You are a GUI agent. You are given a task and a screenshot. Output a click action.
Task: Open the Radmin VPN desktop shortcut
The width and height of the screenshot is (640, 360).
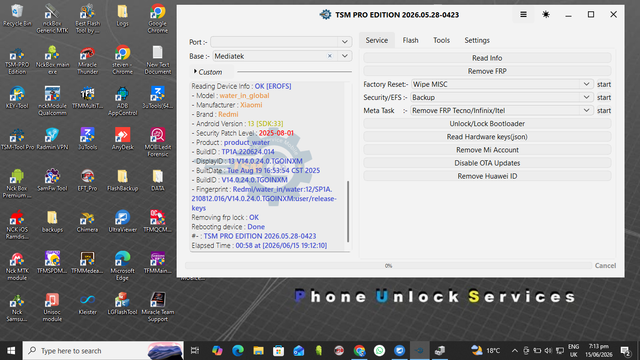point(52,139)
